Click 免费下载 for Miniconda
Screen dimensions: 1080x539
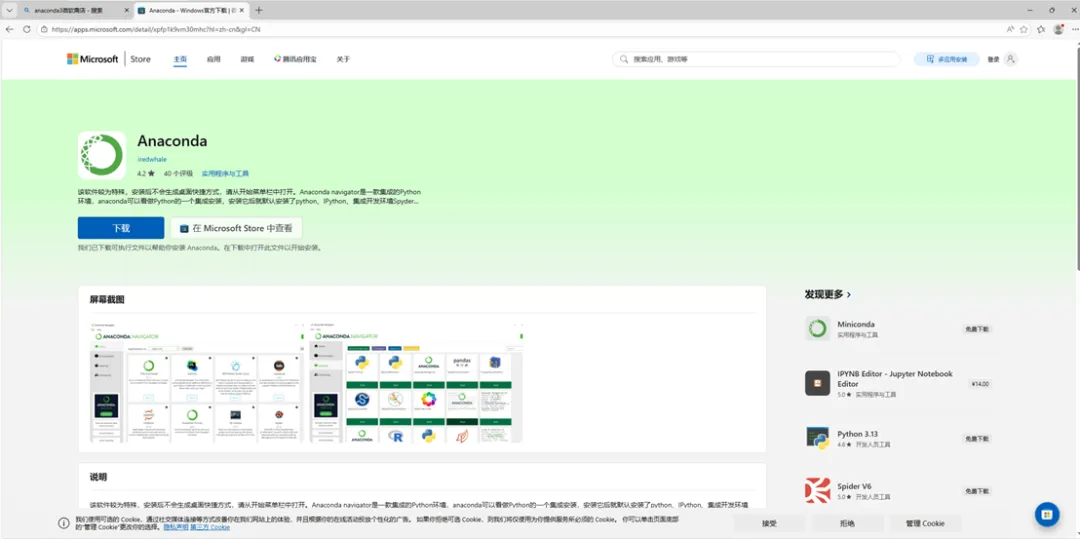click(977, 329)
